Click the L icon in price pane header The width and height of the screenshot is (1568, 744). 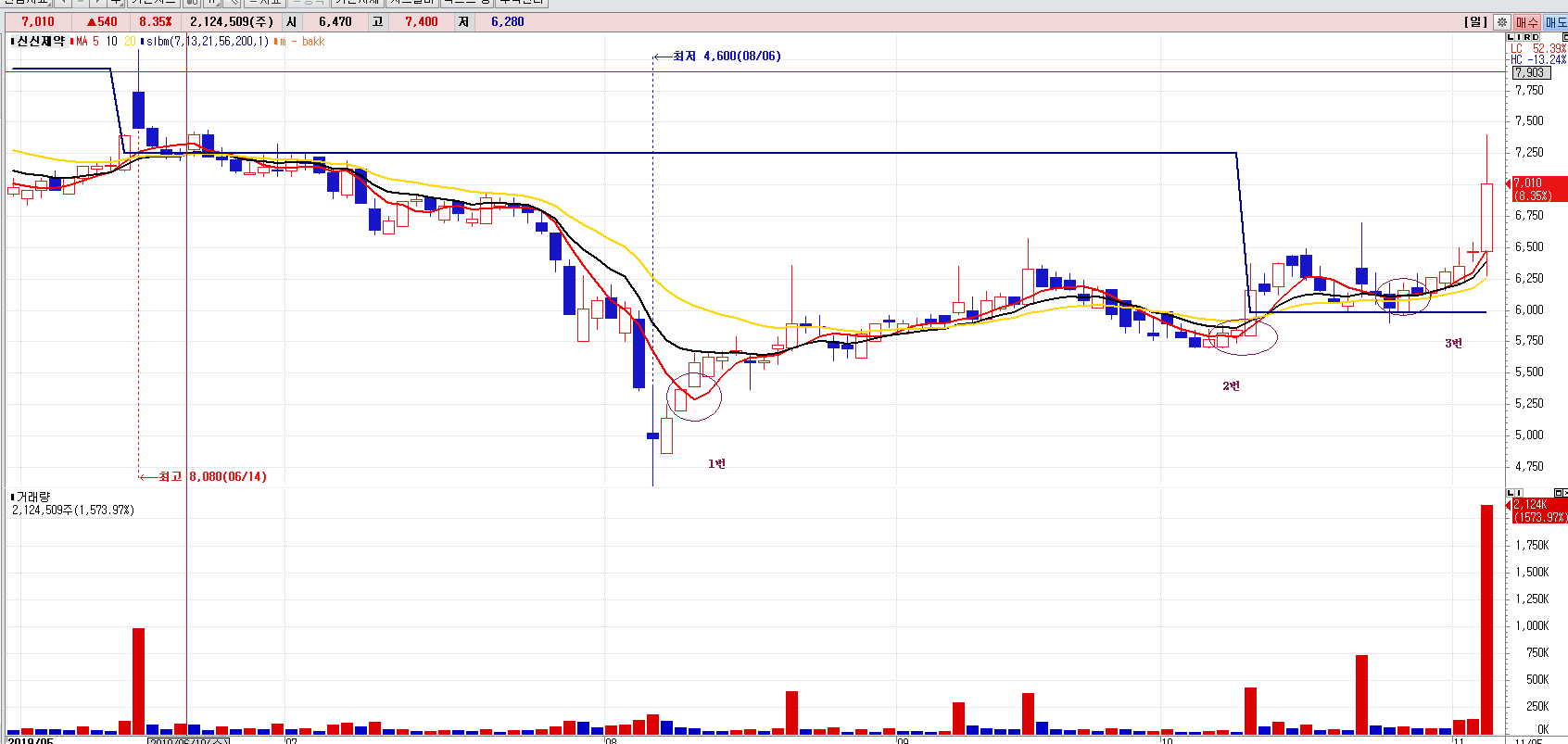(1511, 37)
